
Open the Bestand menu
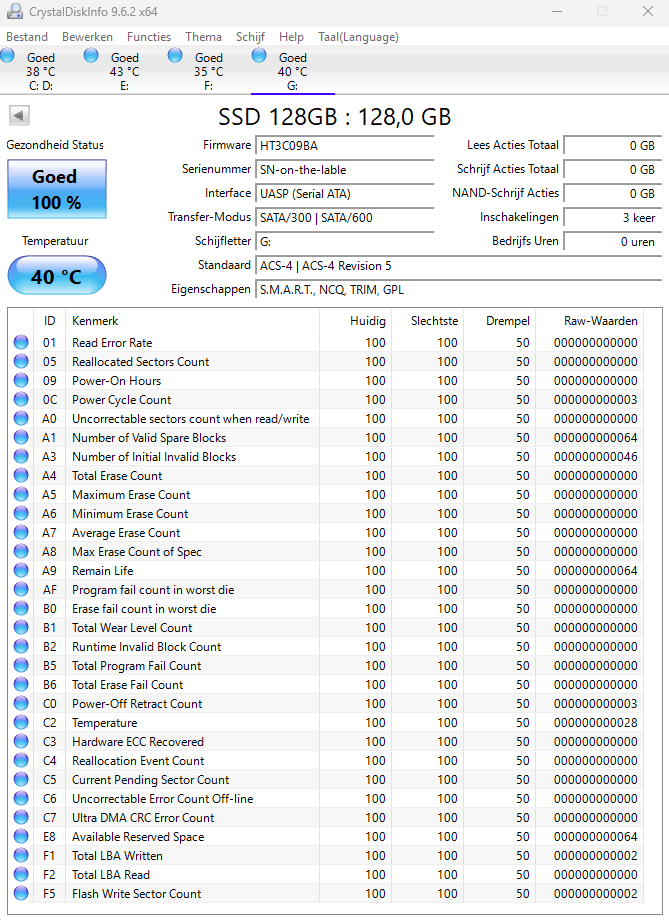pos(27,37)
